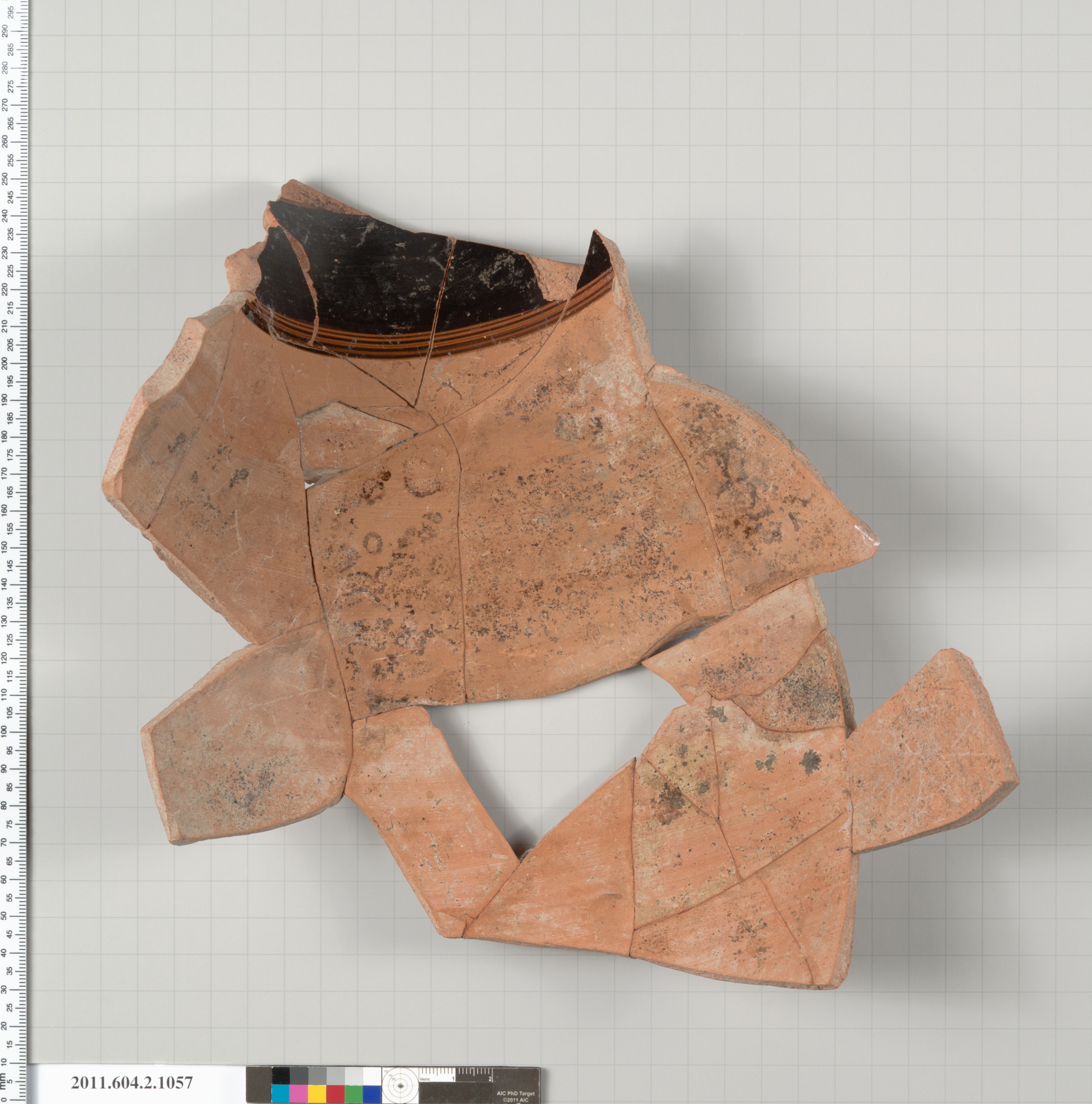Select the red color patch
Image resolution: width=1092 pixels, height=1104 pixels.
pos(335,1094)
